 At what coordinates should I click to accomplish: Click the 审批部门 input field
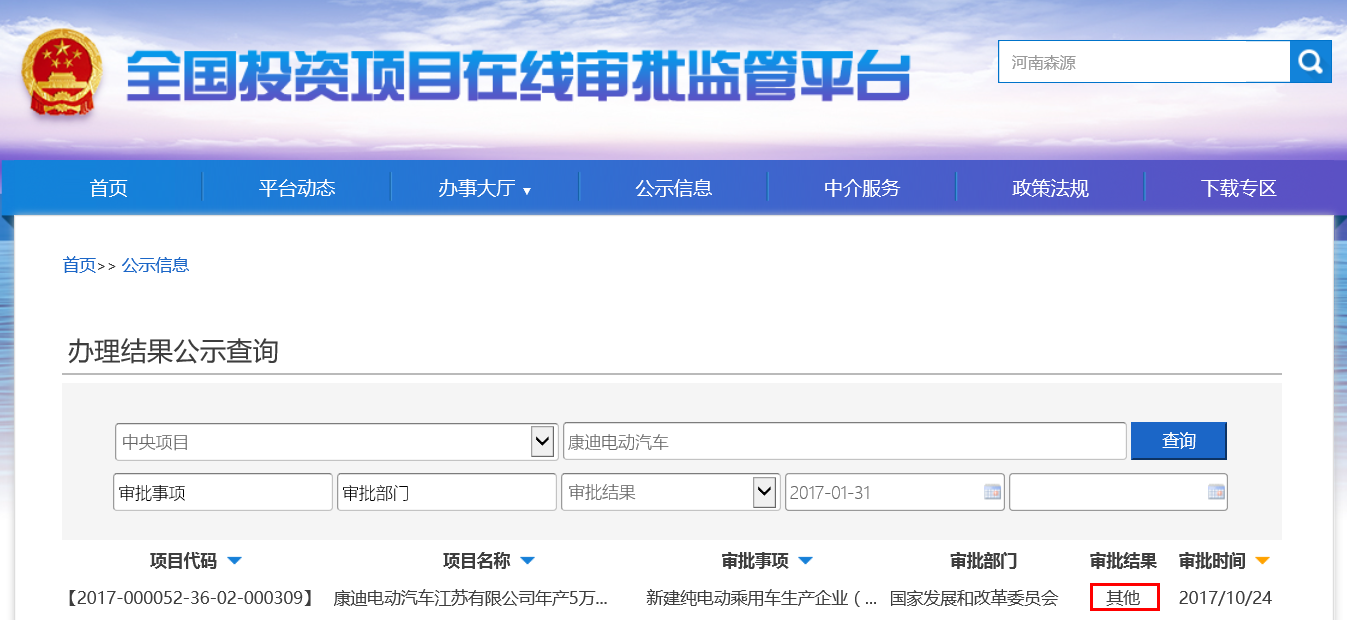446,491
